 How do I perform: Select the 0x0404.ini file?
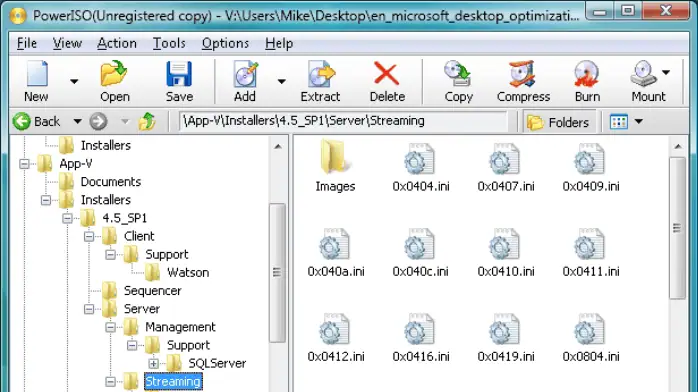coord(421,167)
